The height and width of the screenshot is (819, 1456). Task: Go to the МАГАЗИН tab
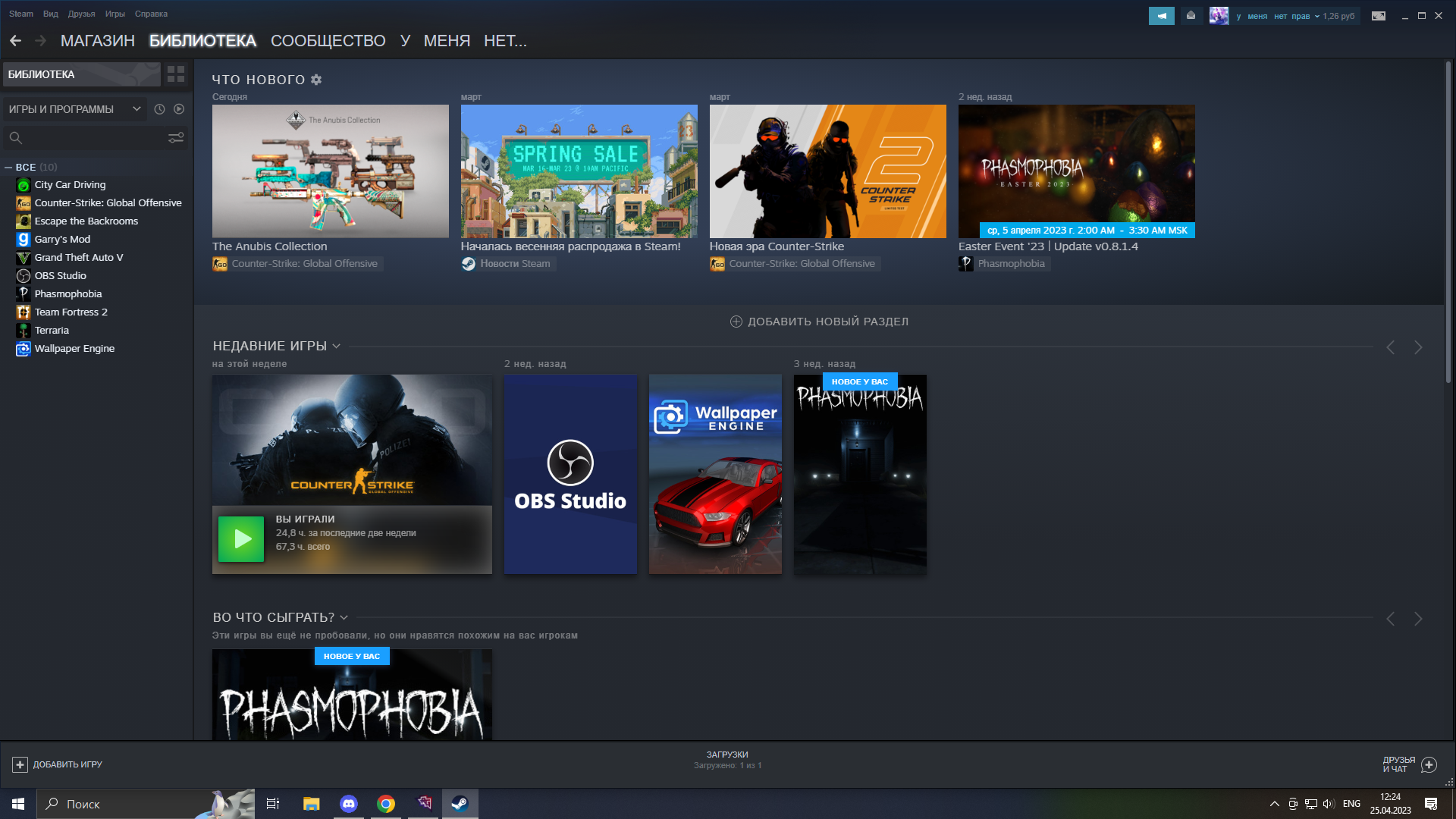tap(98, 41)
